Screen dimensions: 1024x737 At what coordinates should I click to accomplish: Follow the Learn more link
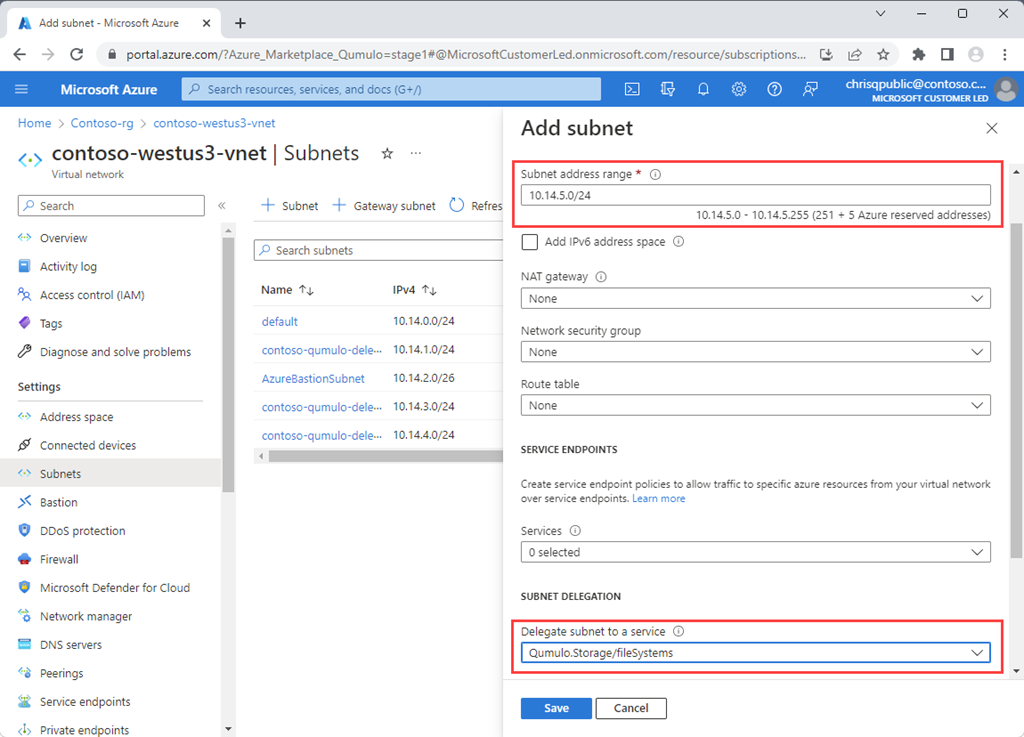658,499
